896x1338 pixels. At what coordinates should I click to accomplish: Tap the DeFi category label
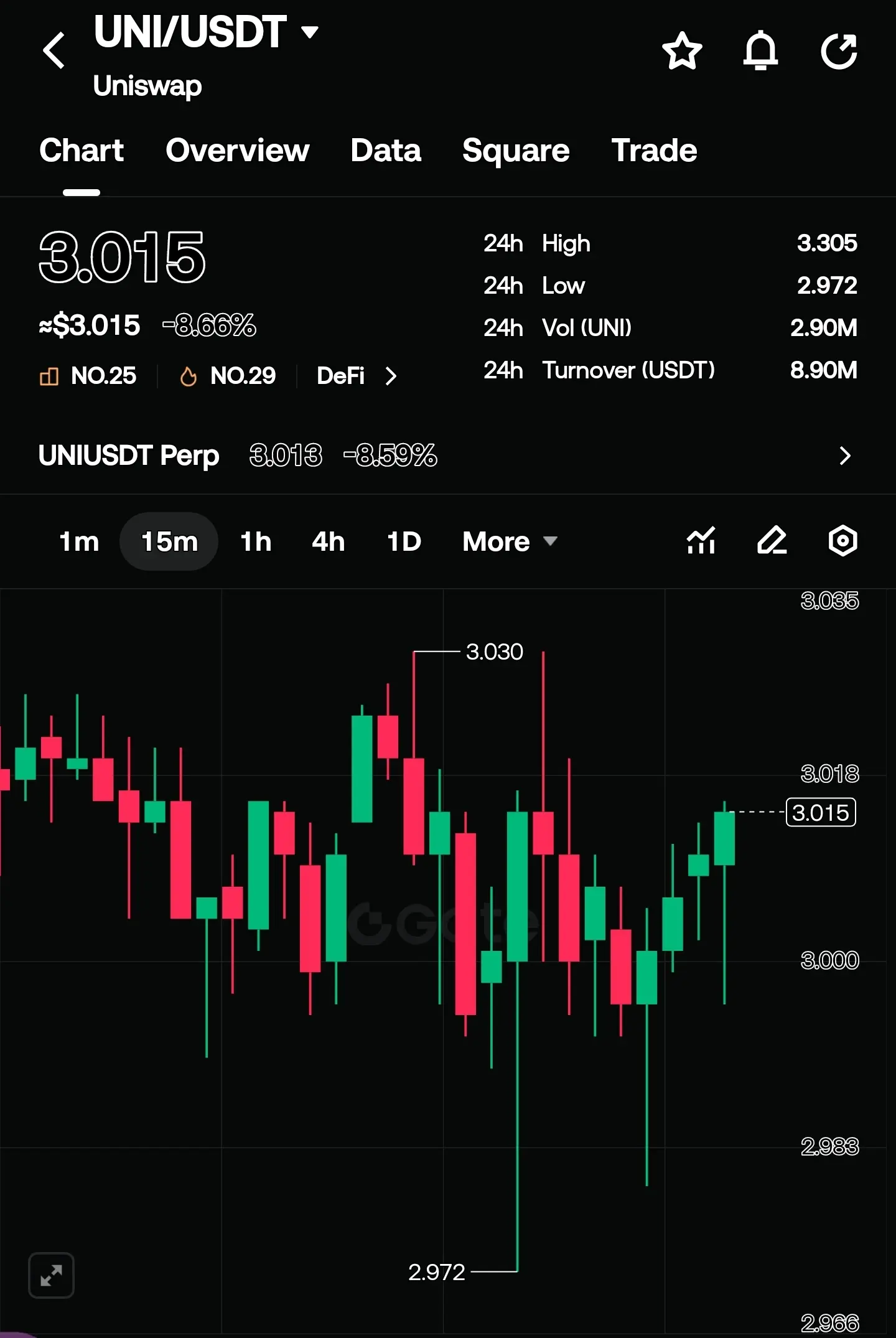click(340, 376)
